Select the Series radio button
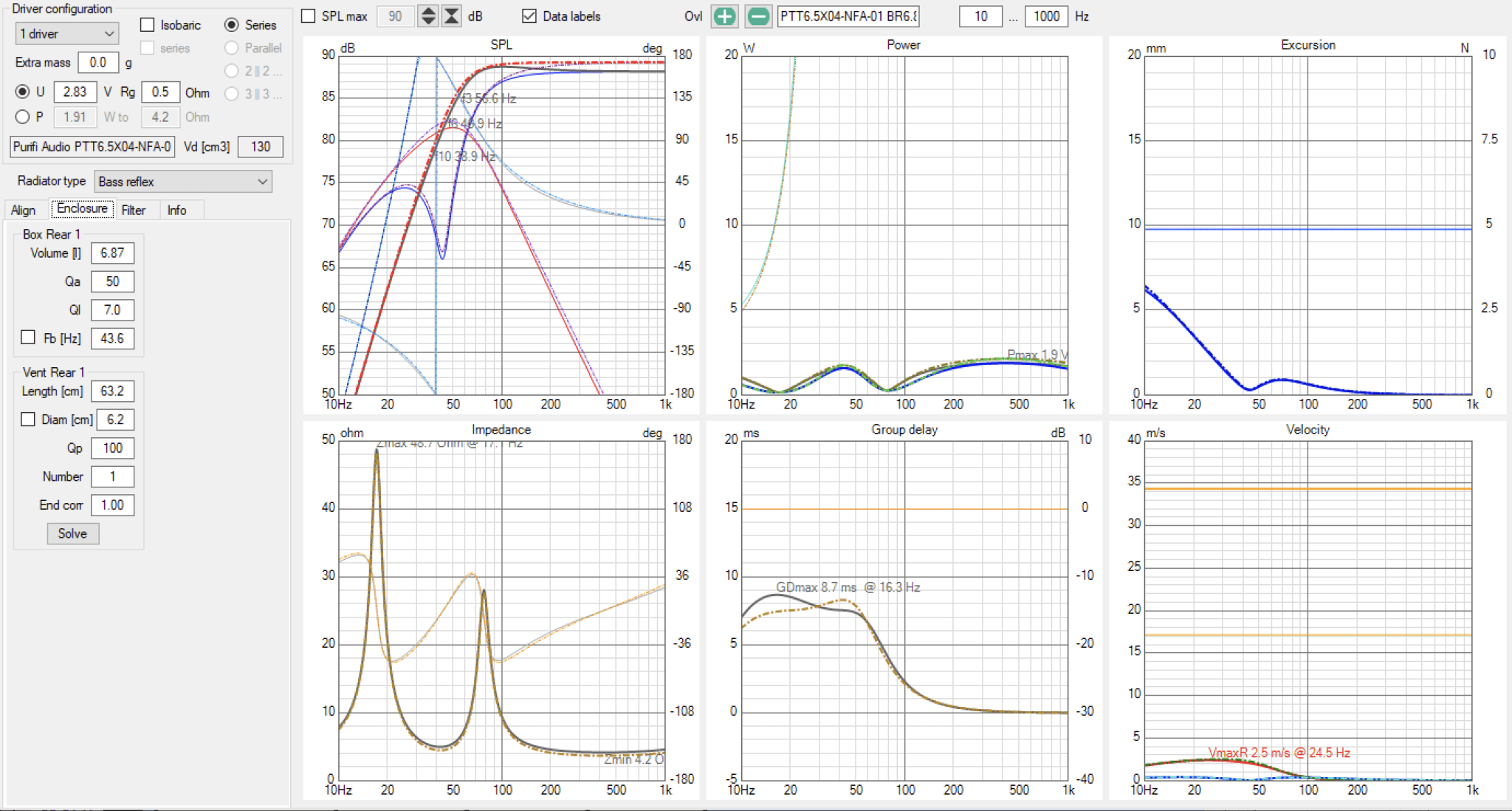The image size is (1512, 811). tap(232, 25)
